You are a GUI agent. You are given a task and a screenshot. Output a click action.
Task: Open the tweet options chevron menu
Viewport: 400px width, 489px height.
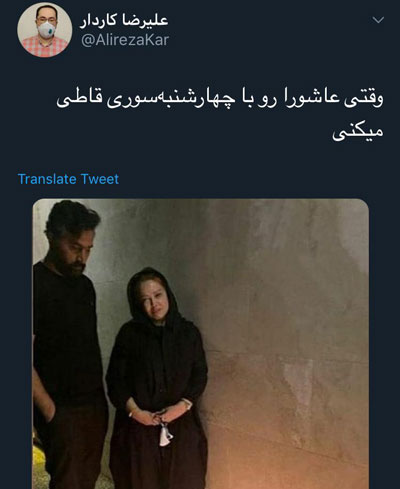[378, 20]
